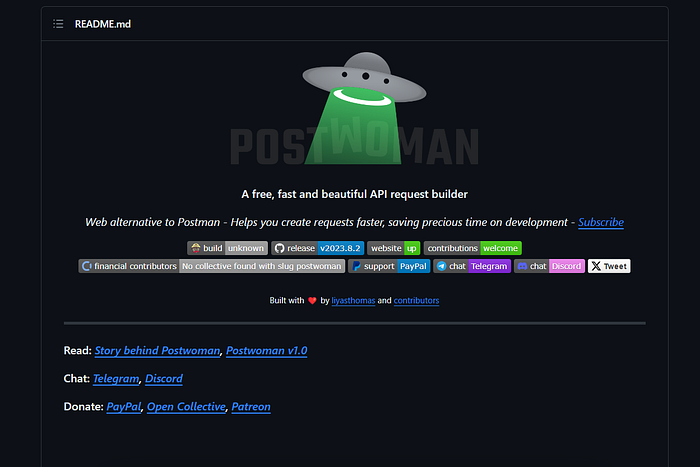Click the Postwoman UFO logo image
This screenshot has width=700, height=467.
[354, 108]
